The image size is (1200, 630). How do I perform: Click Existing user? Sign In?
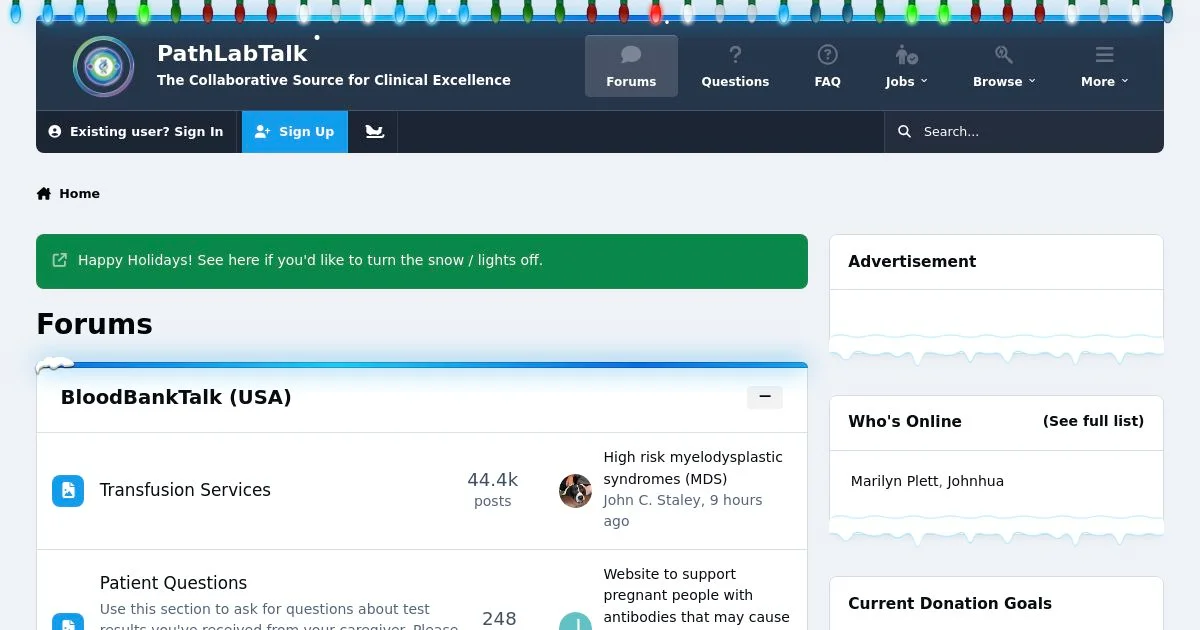(x=137, y=132)
